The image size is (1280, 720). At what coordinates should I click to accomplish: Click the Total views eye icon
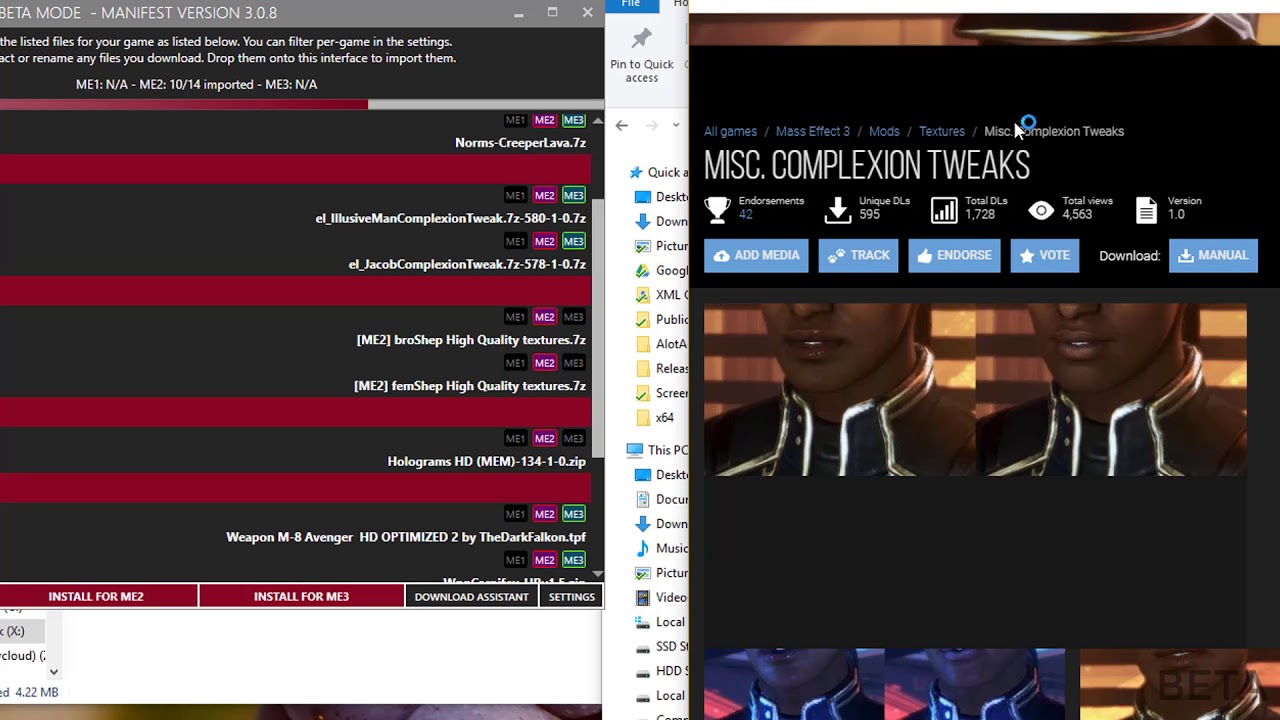point(1041,210)
